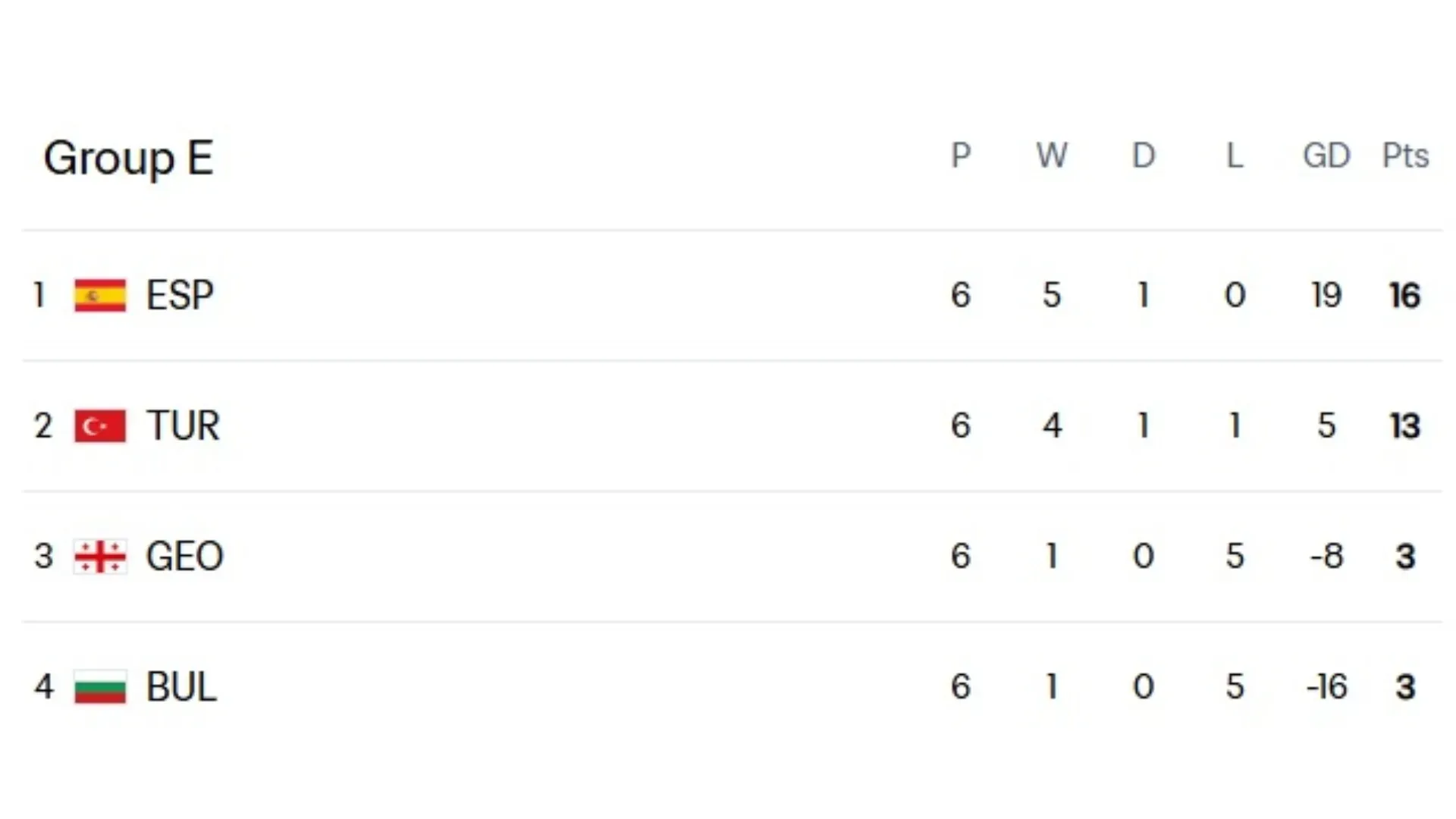Click Bulgaria's -16 goal difference
The image size is (1456, 819).
pos(1326,687)
